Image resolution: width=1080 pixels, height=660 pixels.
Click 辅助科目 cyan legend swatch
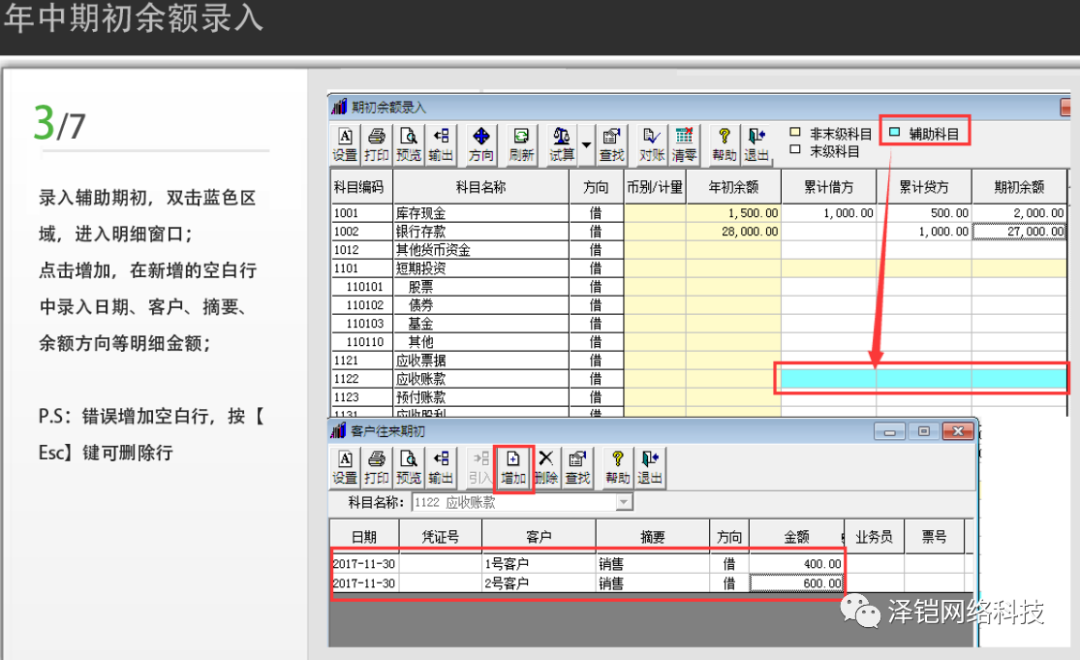[x=894, y=132]
